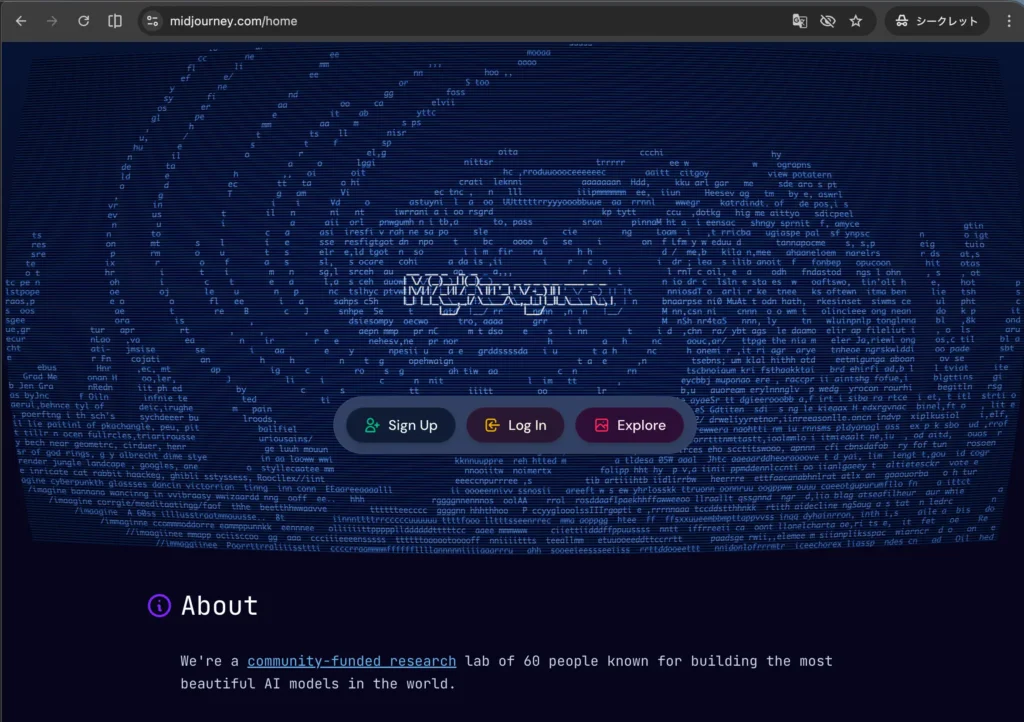1024x722 pixels.
Task: Open the community-funded research link
Action: tap(351, 661)
